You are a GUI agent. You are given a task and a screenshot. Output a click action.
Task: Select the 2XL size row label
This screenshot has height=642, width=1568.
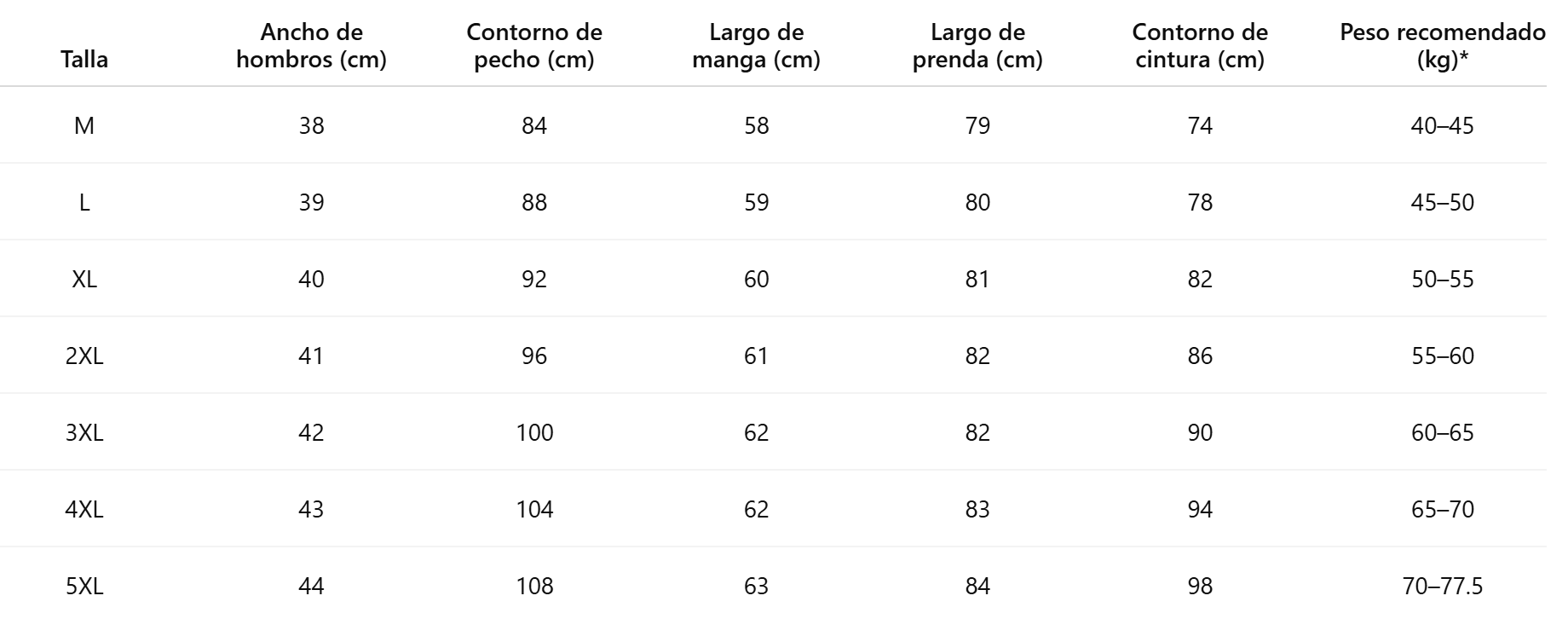(x=84, y=356)
